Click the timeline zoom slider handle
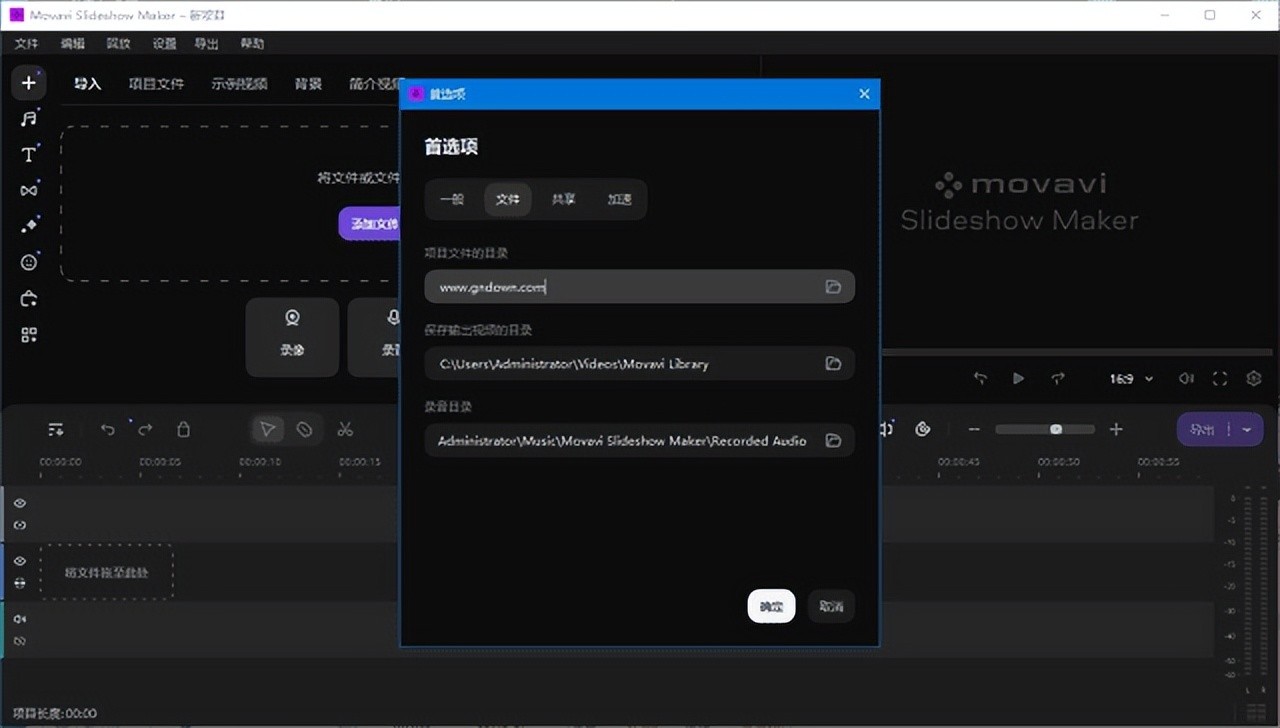Viewport: 1280px width, 728px height. tap(1056, 430)
